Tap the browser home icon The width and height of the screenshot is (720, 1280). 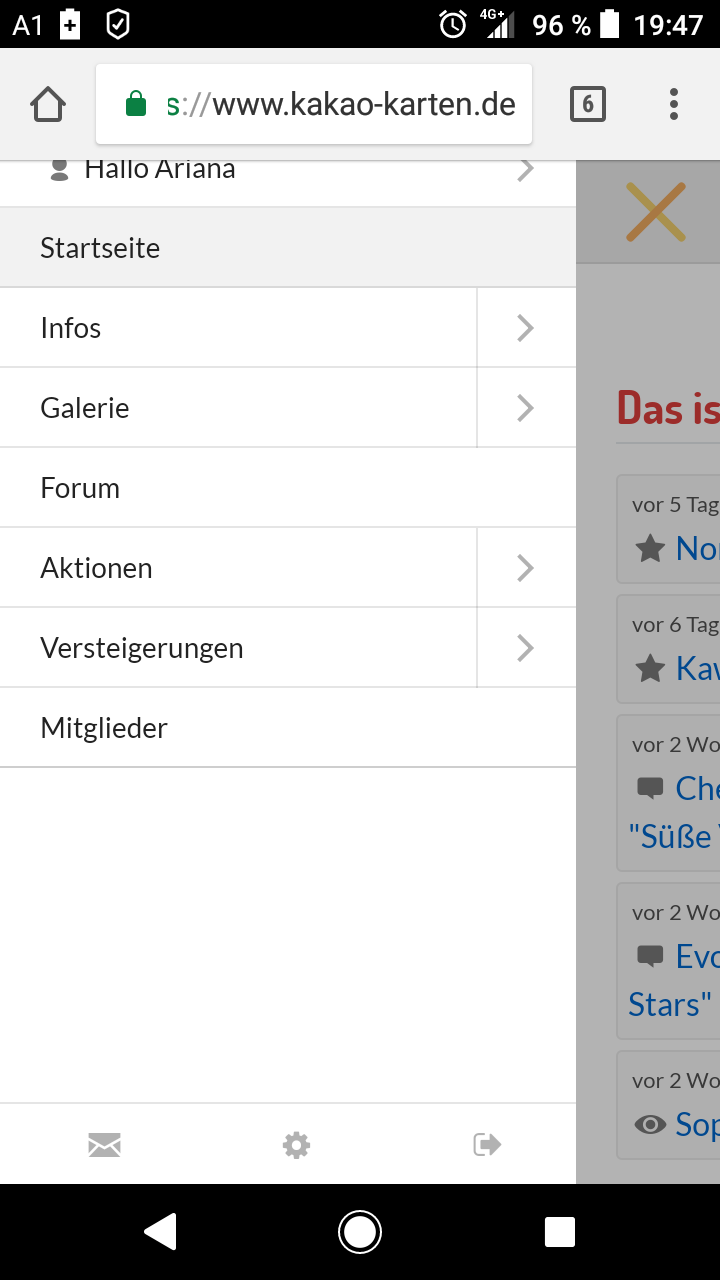(x=48, y=104)
